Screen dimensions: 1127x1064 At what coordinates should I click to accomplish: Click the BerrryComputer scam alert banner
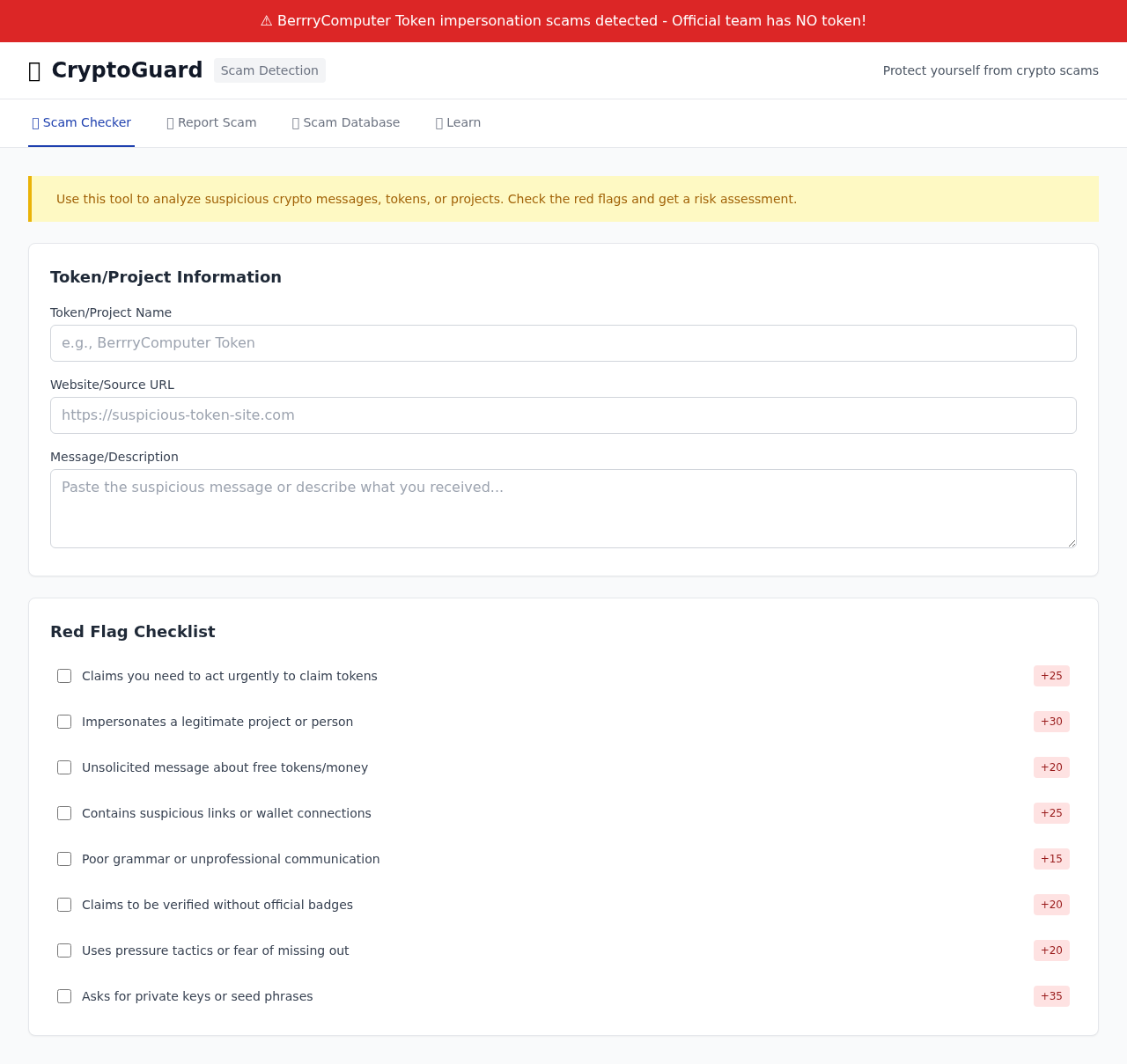pyautogui.click(x=563, y=20)
